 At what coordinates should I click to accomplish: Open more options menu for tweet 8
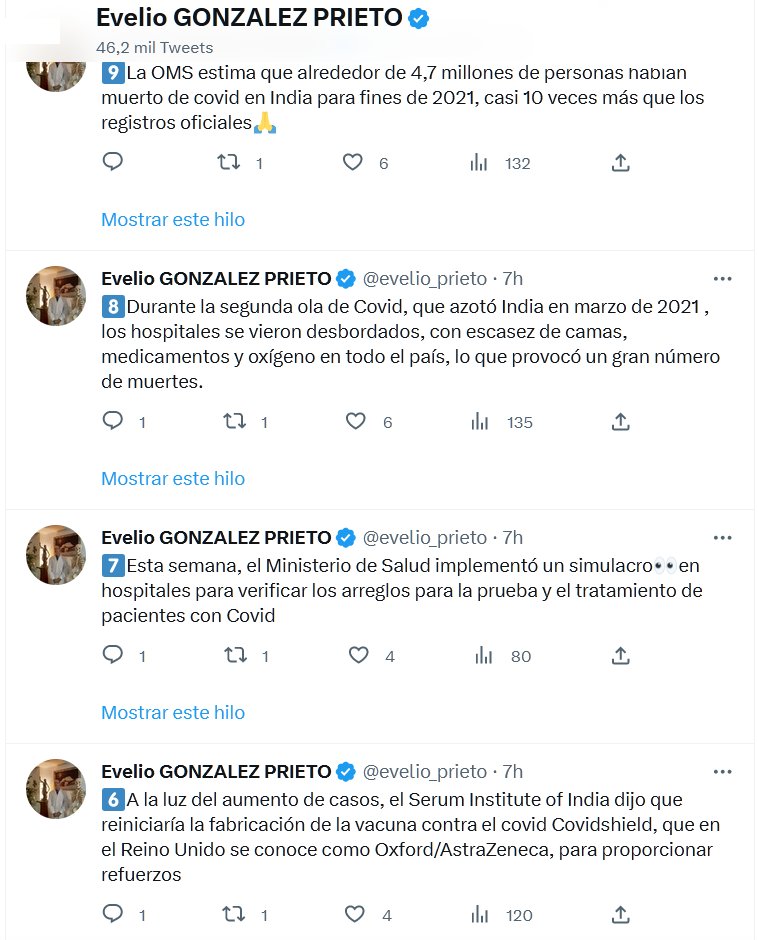pyautogui.click(x=722, y=278)
